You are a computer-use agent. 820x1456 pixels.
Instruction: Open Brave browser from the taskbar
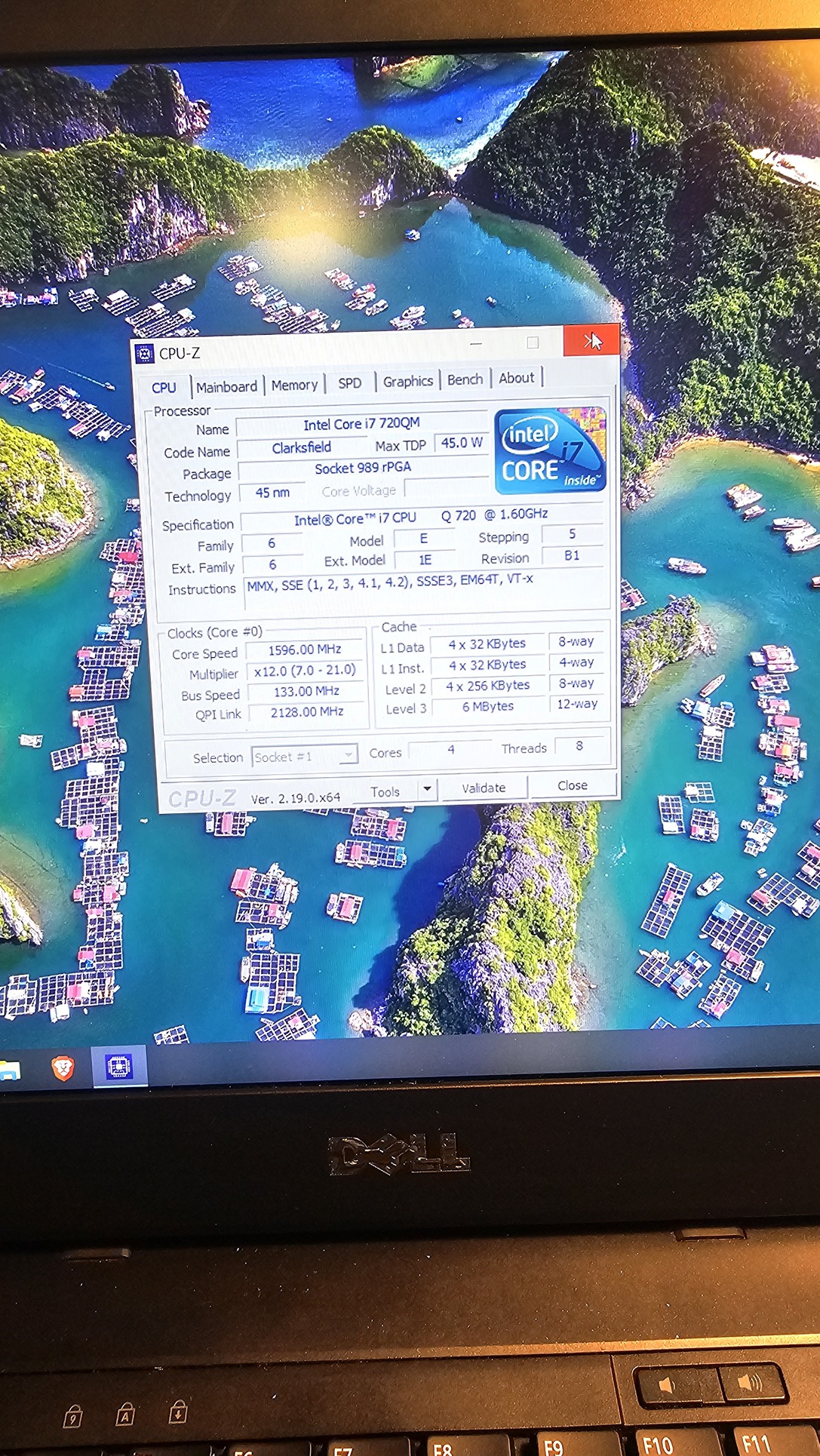click(63, 1067)
